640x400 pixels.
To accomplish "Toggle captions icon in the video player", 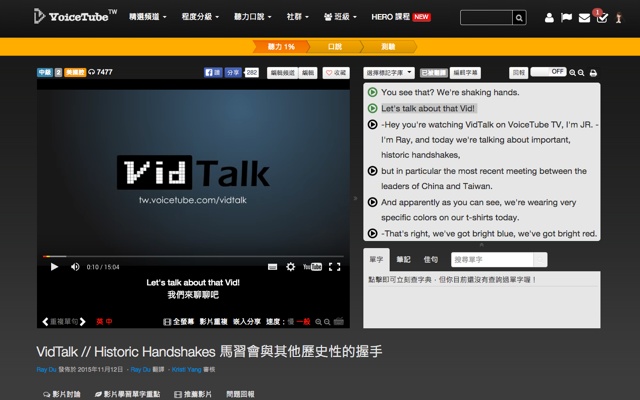I will point(272,267).
